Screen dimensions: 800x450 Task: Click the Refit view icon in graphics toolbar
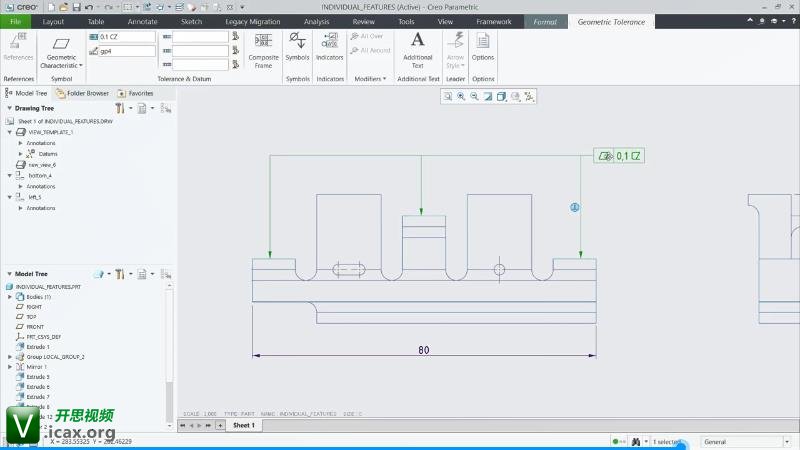pyautogui.click(x=447, y=96)
